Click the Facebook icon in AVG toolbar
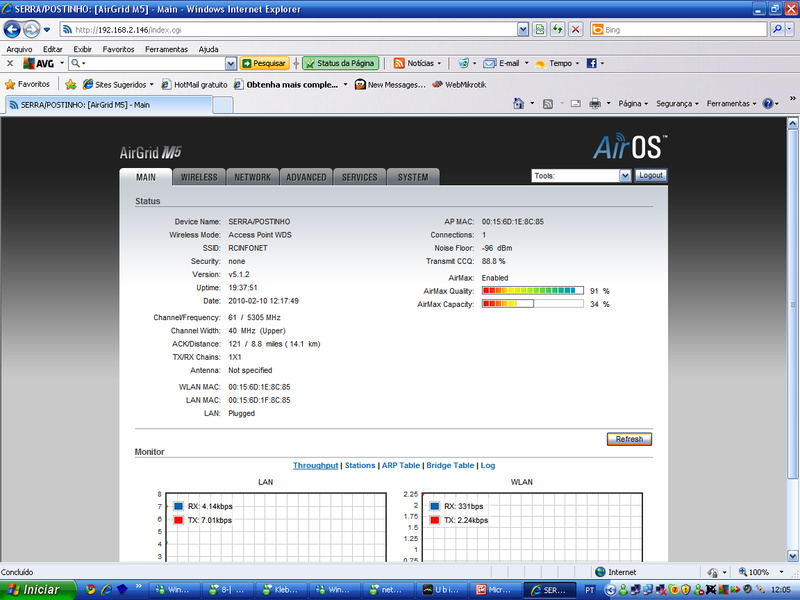This screenshot has height=600, width=800. click(591, 63)
